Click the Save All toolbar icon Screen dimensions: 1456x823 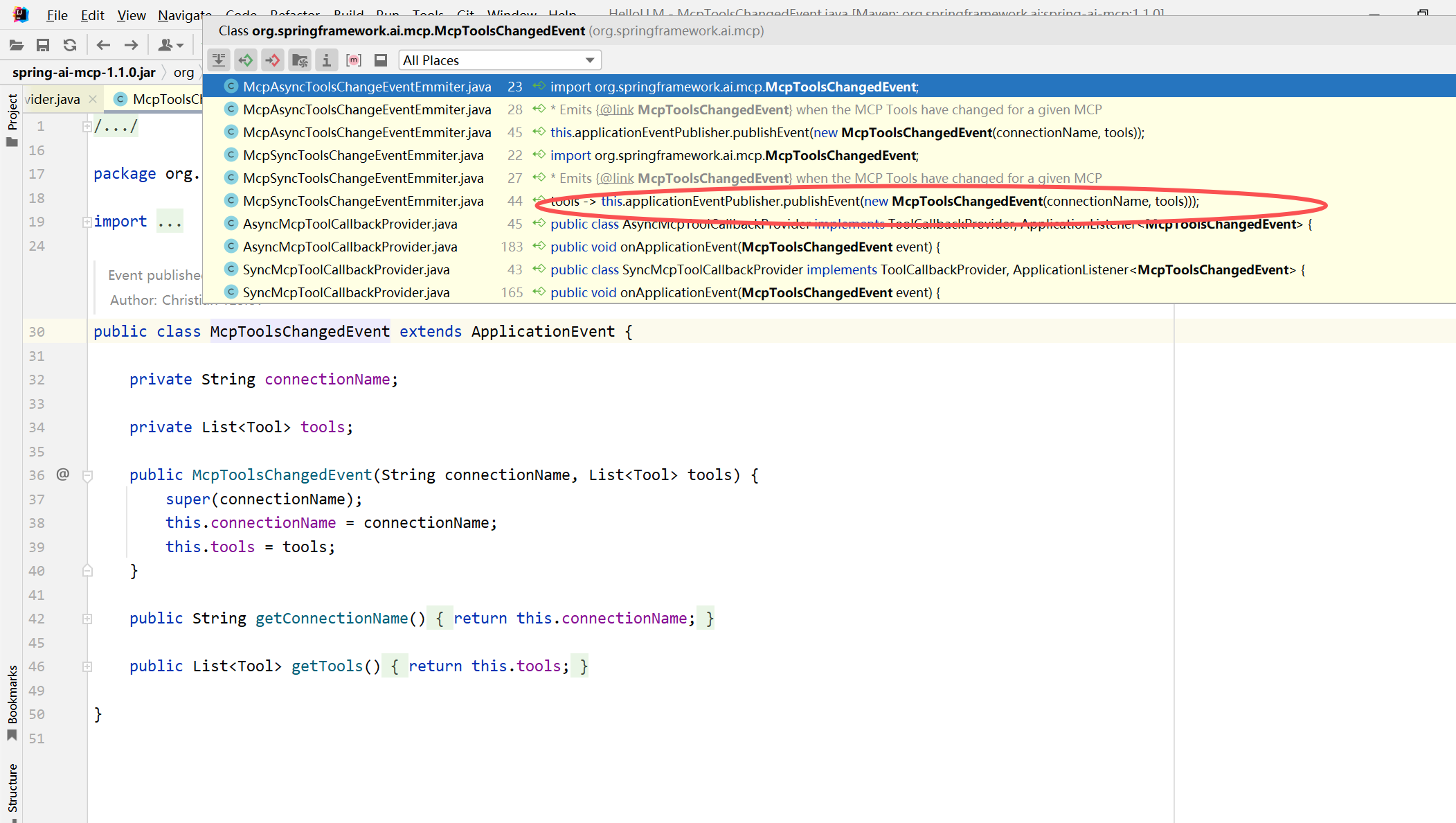coord(43,45)
